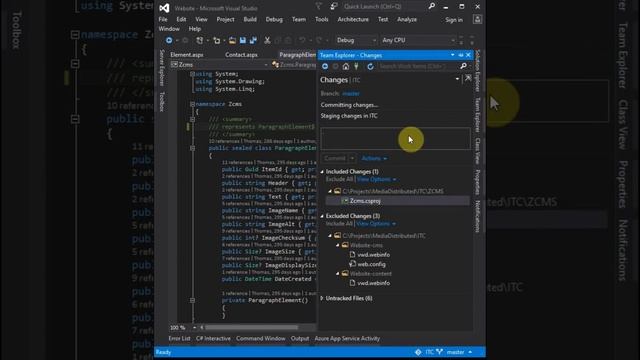Collapse the Included Changes section
The width and height of the screenshot is (640, 360).
[322, 172]
